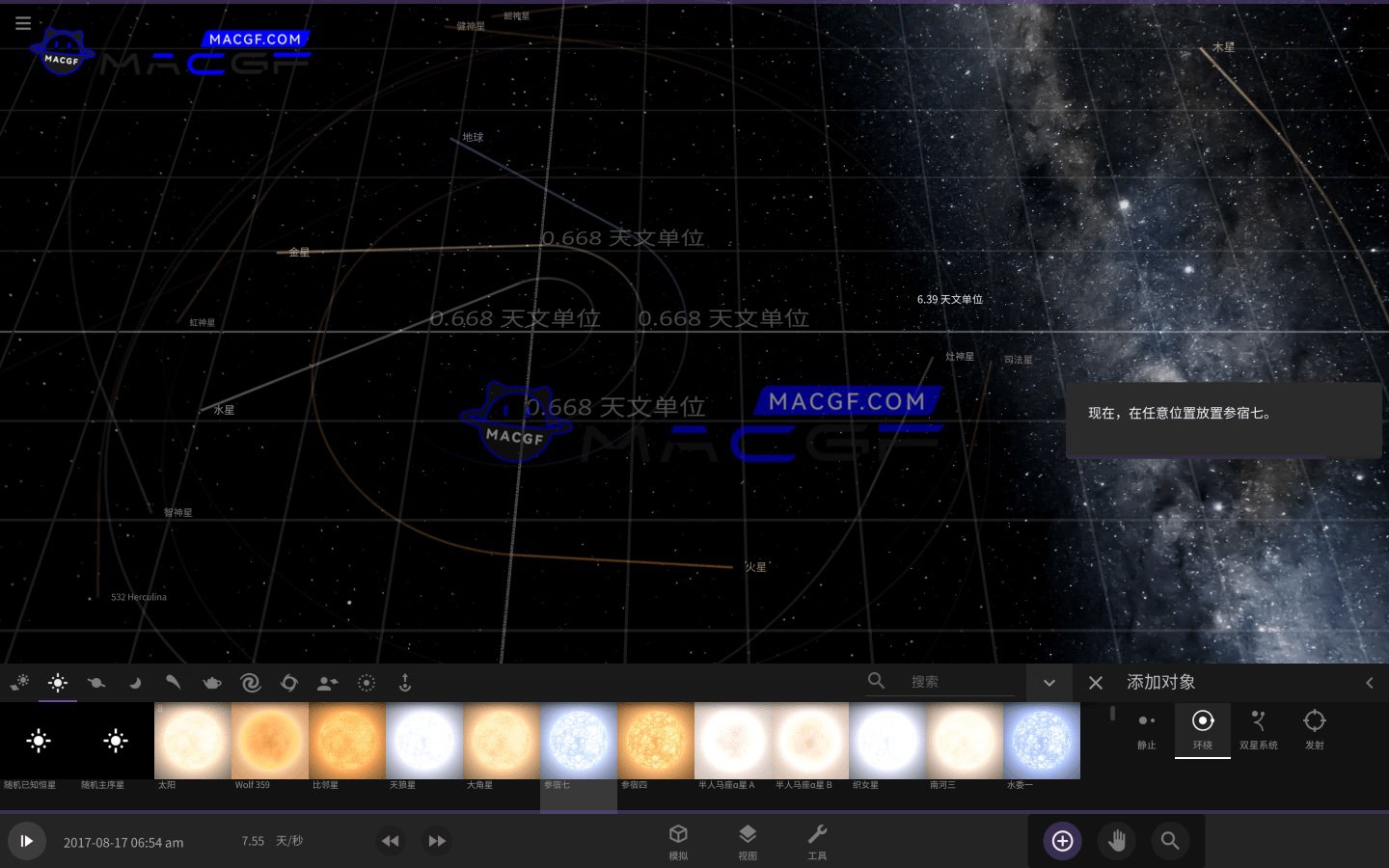The image size is (1389, 868).
Task: Open the 工具 (Tools) menu icon
Action: (818, 840)
